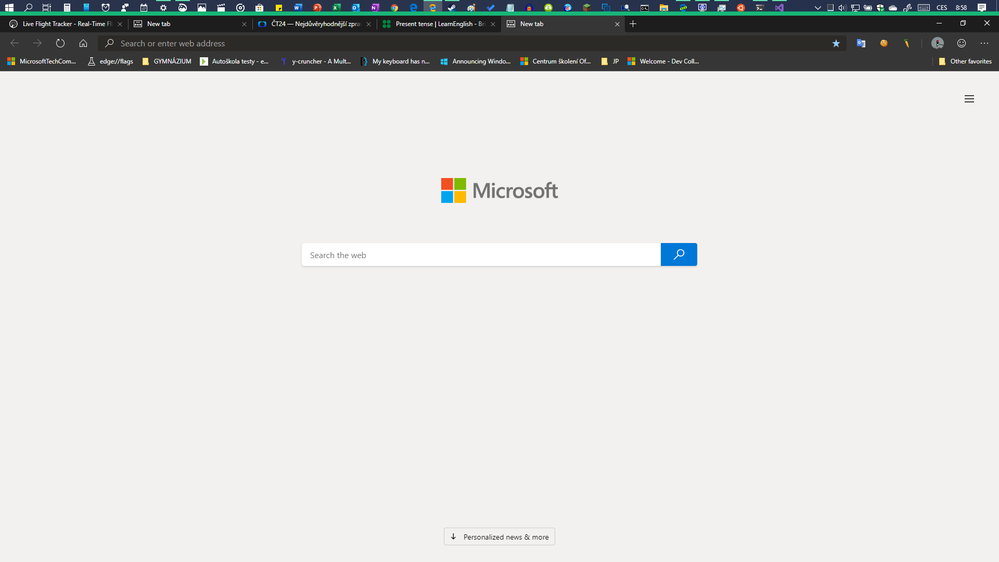
Task: Launch PowerPoint from the taskbar
Action: point(317,8)
